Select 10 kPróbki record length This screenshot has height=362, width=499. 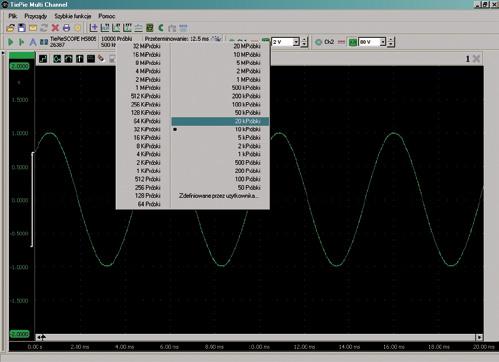pyautogui.click(x=220, y=129)
